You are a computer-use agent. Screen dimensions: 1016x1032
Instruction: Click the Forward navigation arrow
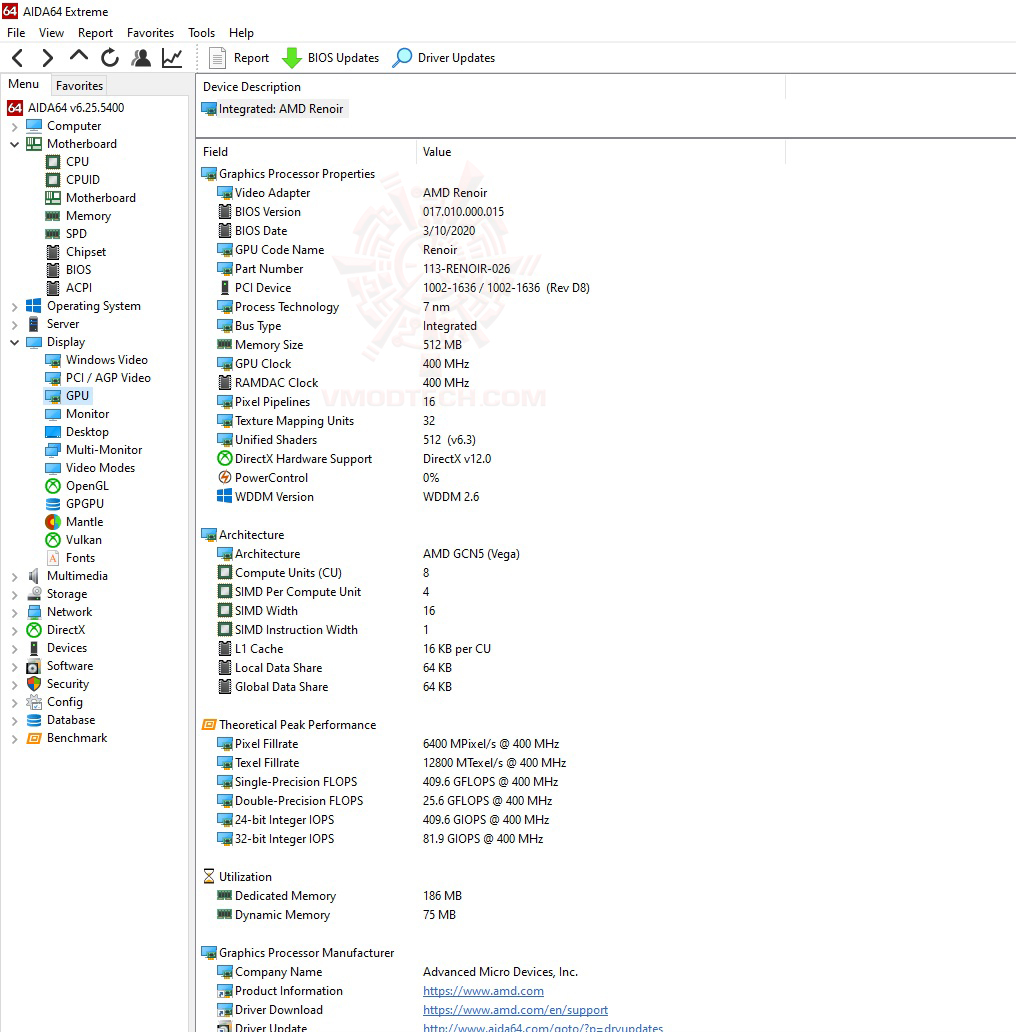click(x=47, y=58)
